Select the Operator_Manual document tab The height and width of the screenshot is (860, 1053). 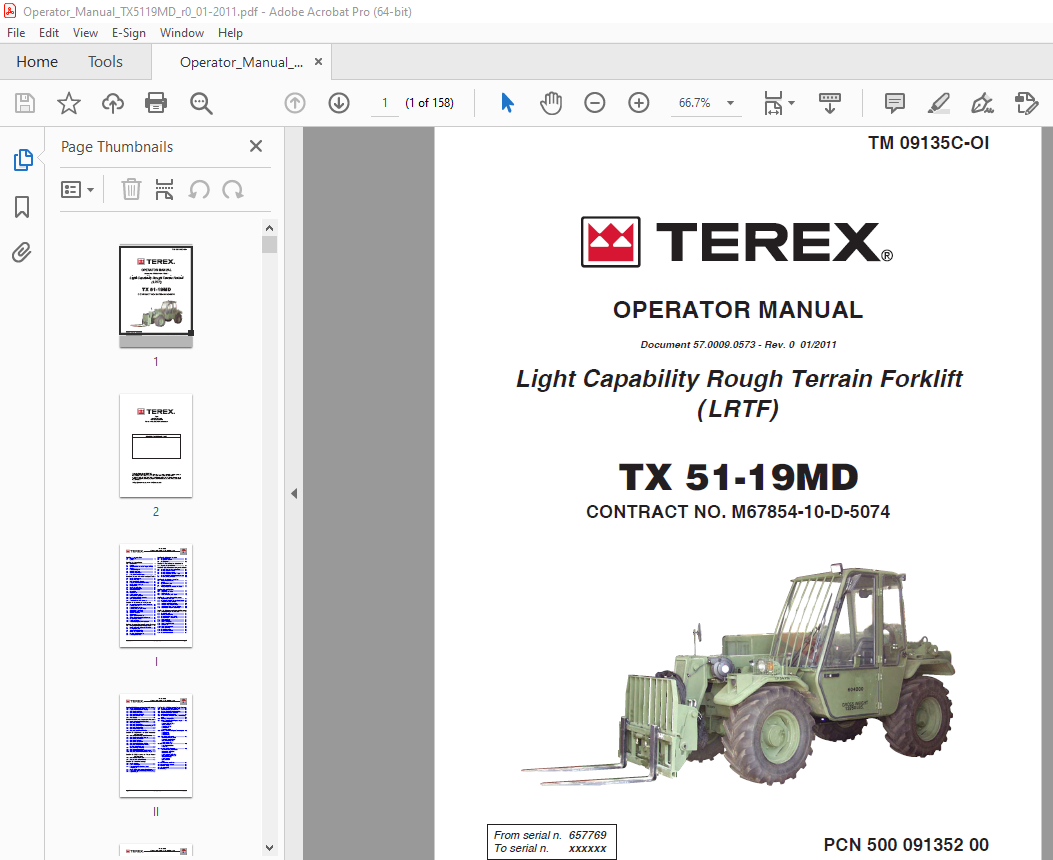click(241, 62)
